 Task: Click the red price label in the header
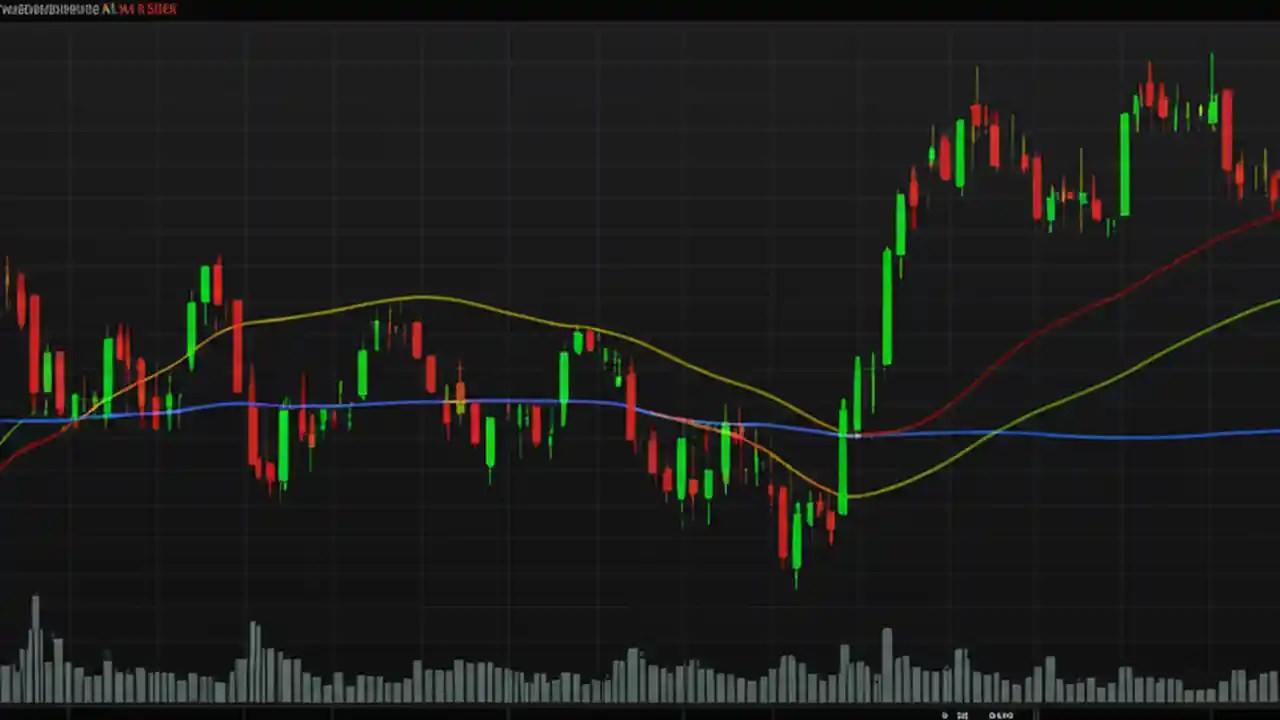click(x=150, y=8)
